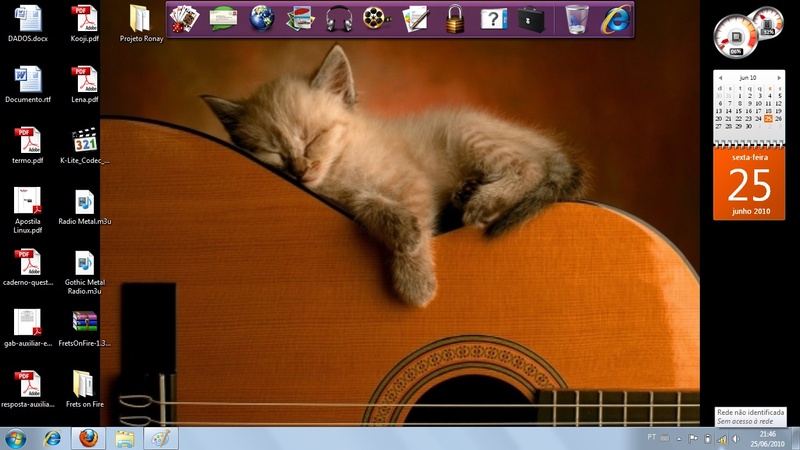Open the Apostila Linux.pdf file
The width and height of the screenshot is (800, 450).
pyautogui.click(x=28, y=210)
